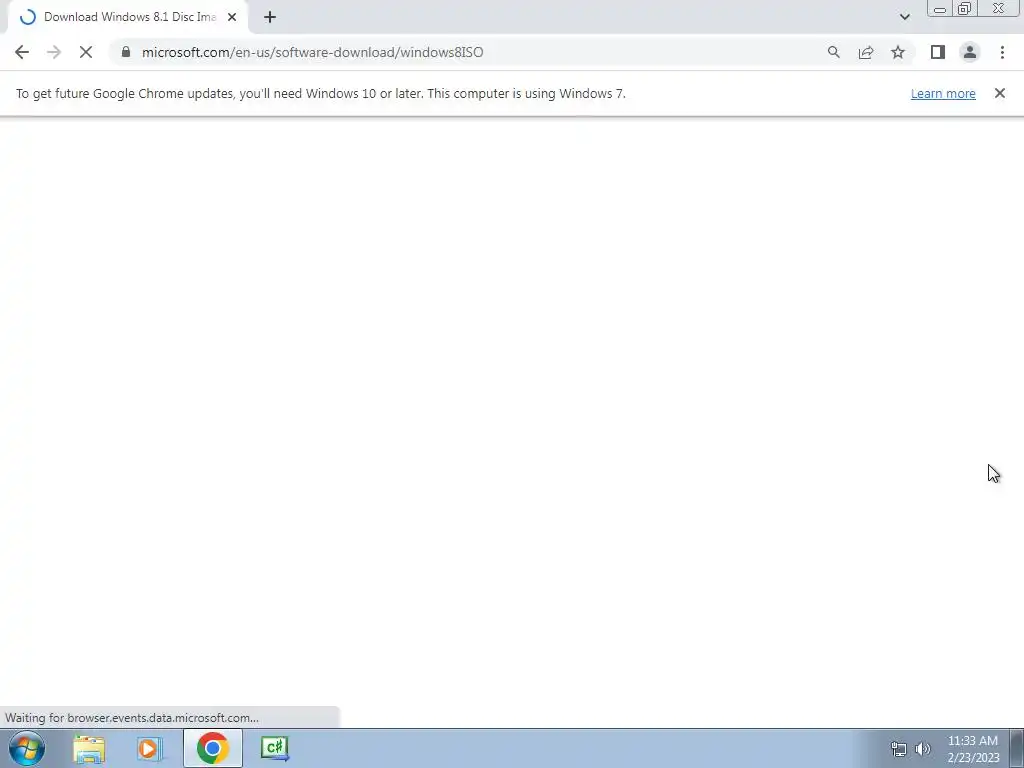The height and width of the screenshot is (768, 1024).
Task: Click the forward navigation arrow
Action: pyautogui.click(x=54, y=52)
